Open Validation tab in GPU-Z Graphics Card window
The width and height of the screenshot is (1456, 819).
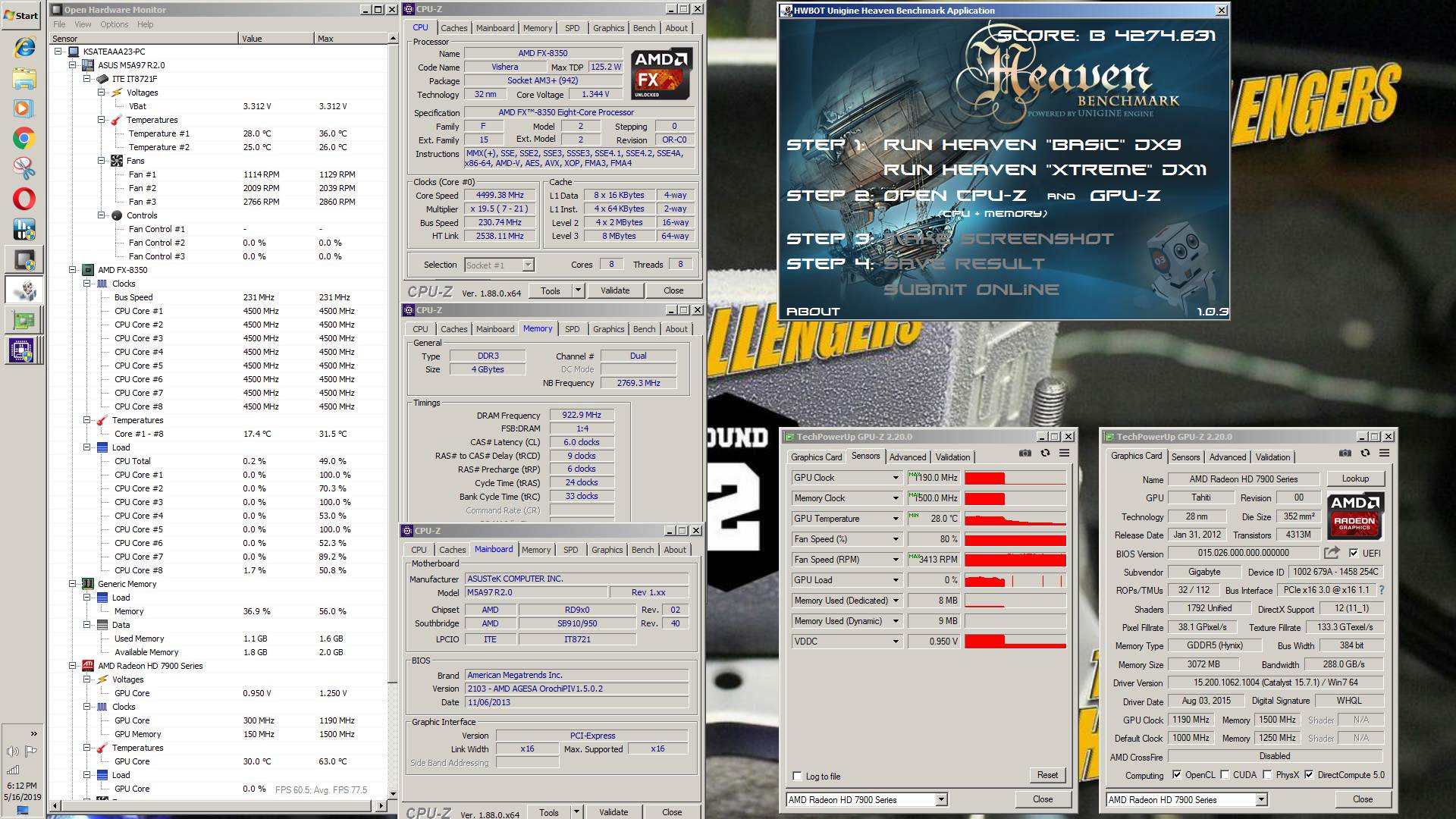1272,457
